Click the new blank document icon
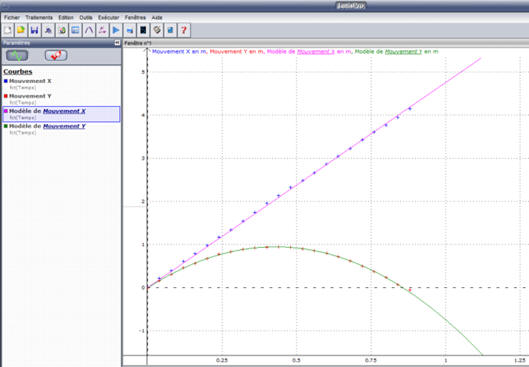The height and width of the screenshot is (367, 529). (8, 30)
